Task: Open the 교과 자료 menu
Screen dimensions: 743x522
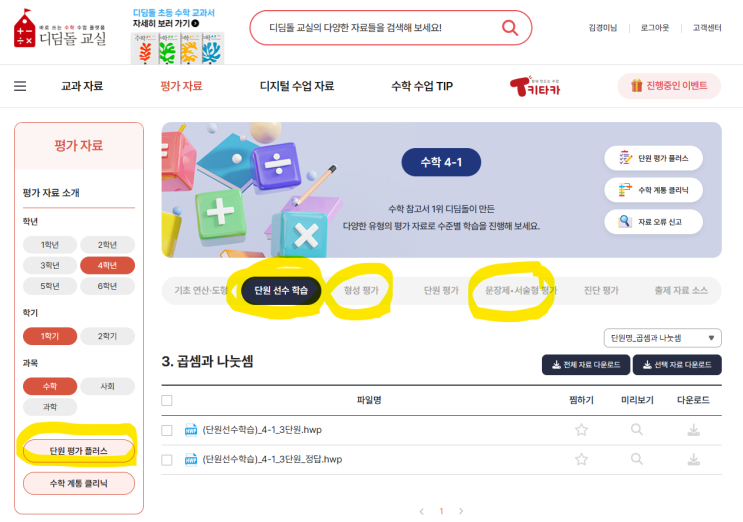Action: (82, 86)
